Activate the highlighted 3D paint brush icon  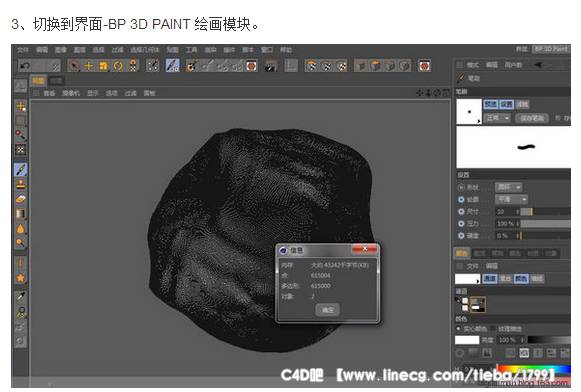tap(172, 66)
